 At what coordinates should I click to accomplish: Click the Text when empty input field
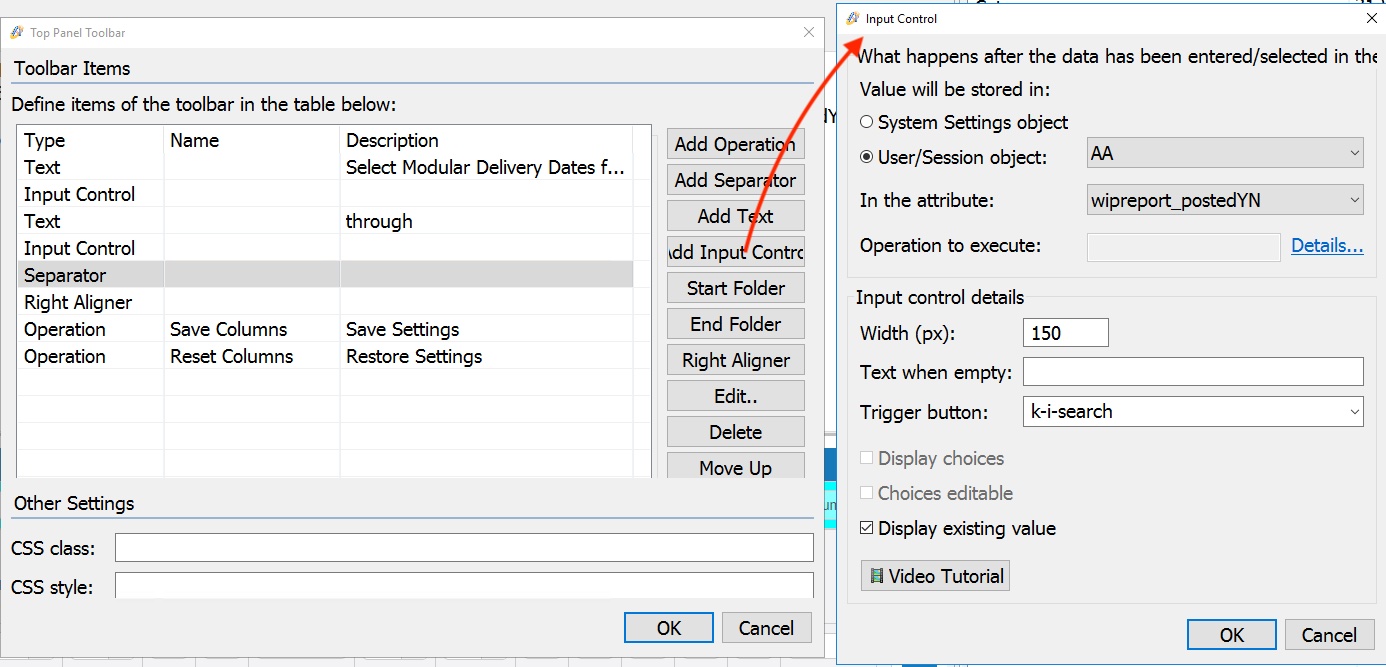[x=1193, y=372]
